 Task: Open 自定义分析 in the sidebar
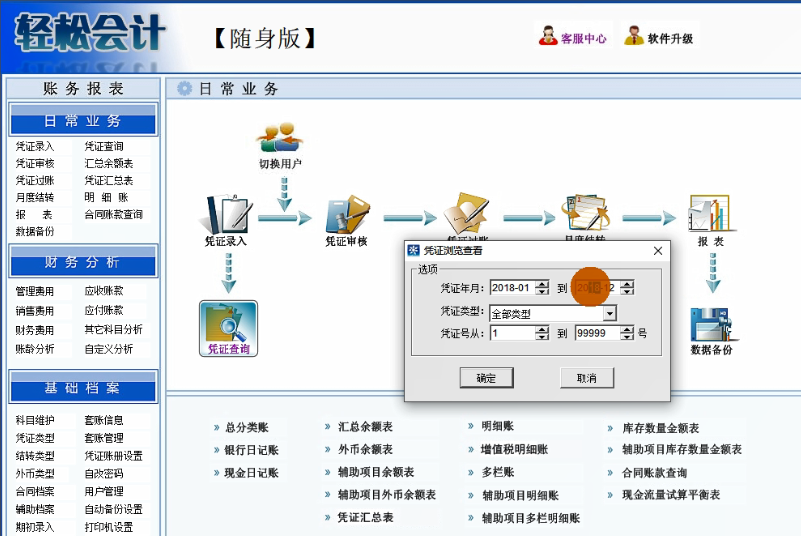coord(109,349)
